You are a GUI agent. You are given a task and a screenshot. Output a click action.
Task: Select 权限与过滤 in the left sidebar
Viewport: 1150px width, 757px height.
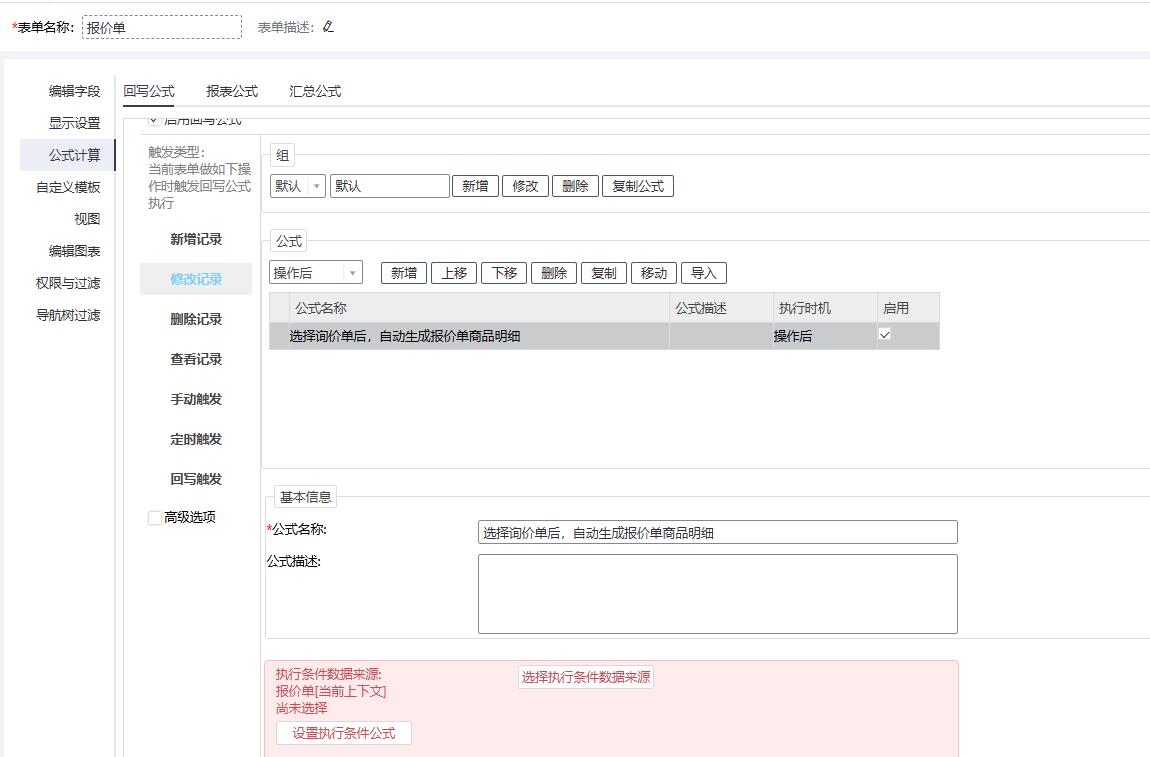tap(68, 283)
